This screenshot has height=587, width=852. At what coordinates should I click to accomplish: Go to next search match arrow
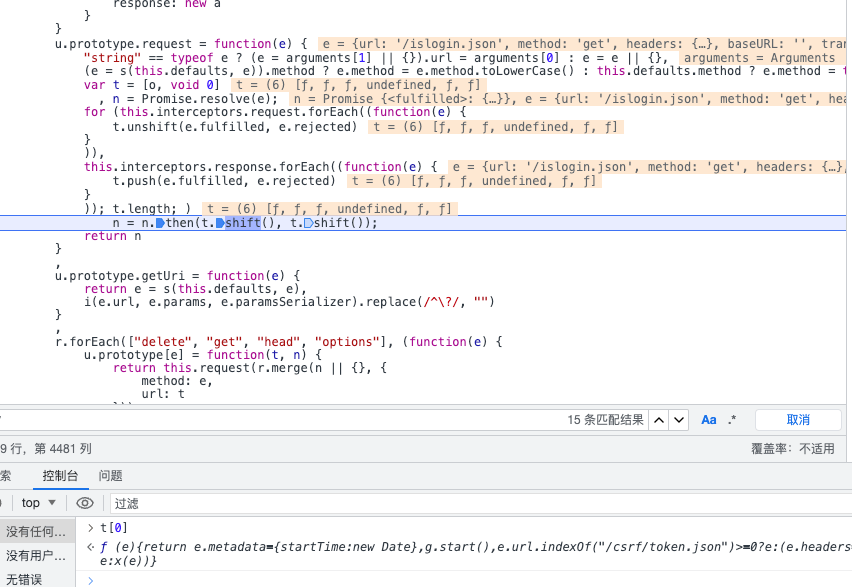(x=679, y=420)
